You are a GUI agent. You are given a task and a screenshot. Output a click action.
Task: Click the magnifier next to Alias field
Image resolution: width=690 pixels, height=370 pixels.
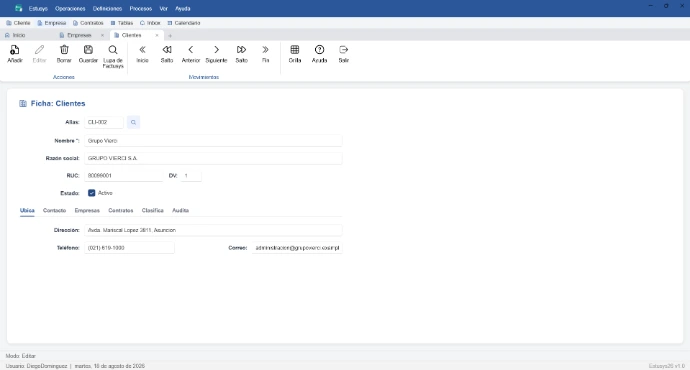(133, 122)
